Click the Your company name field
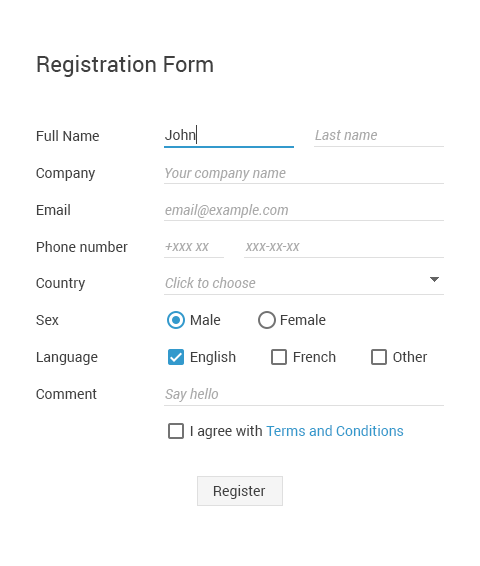This screenshot has height=566, width=480. click(x=304, y=173)
